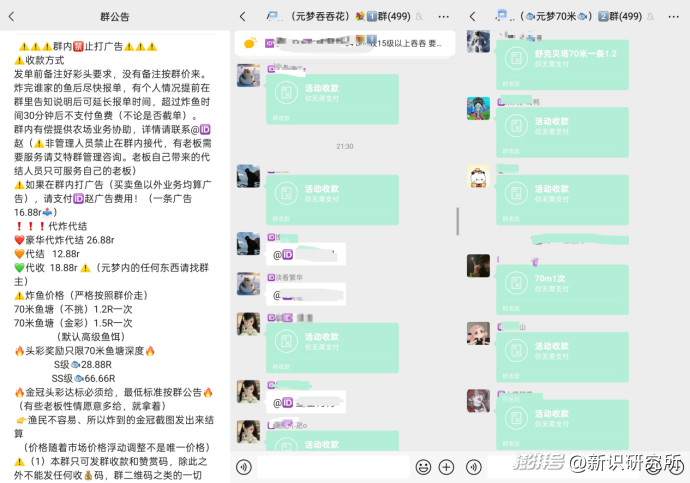Open the pinned group notice banner

click(345, 44)
